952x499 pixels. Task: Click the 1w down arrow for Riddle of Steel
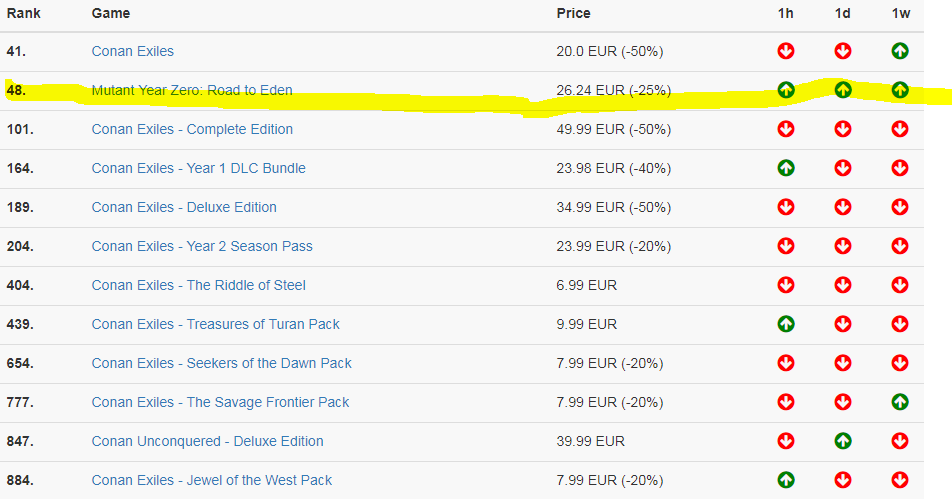900,285
